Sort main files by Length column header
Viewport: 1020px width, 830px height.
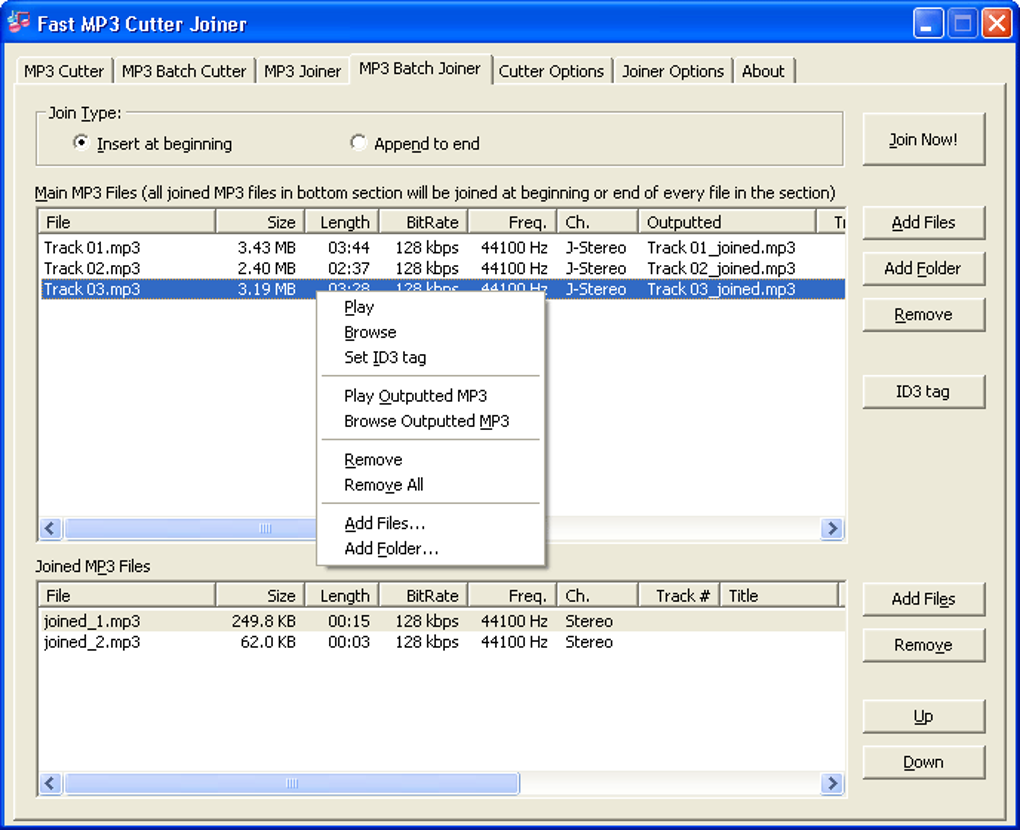(344, 222)
